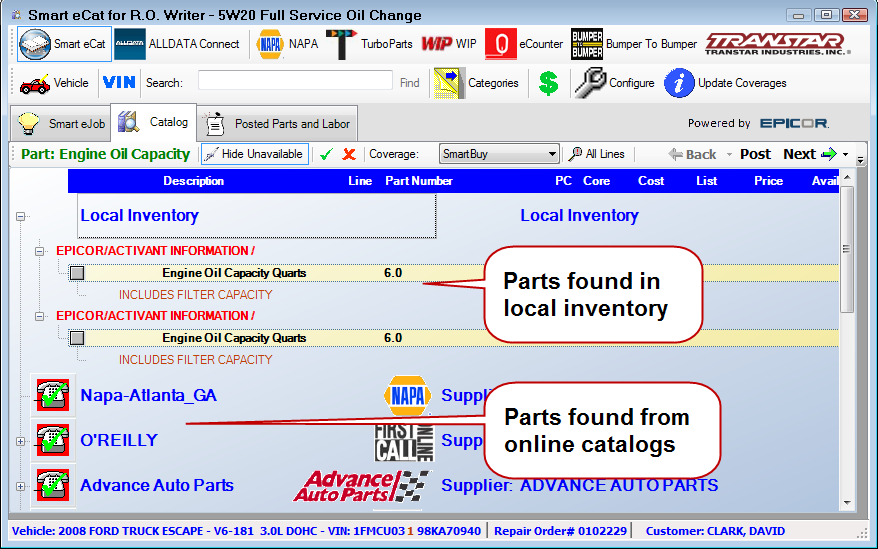Viewport: 878px width, 549px height.
Task: Toggle the Hide Unavailable button
Action: (254, 154)
